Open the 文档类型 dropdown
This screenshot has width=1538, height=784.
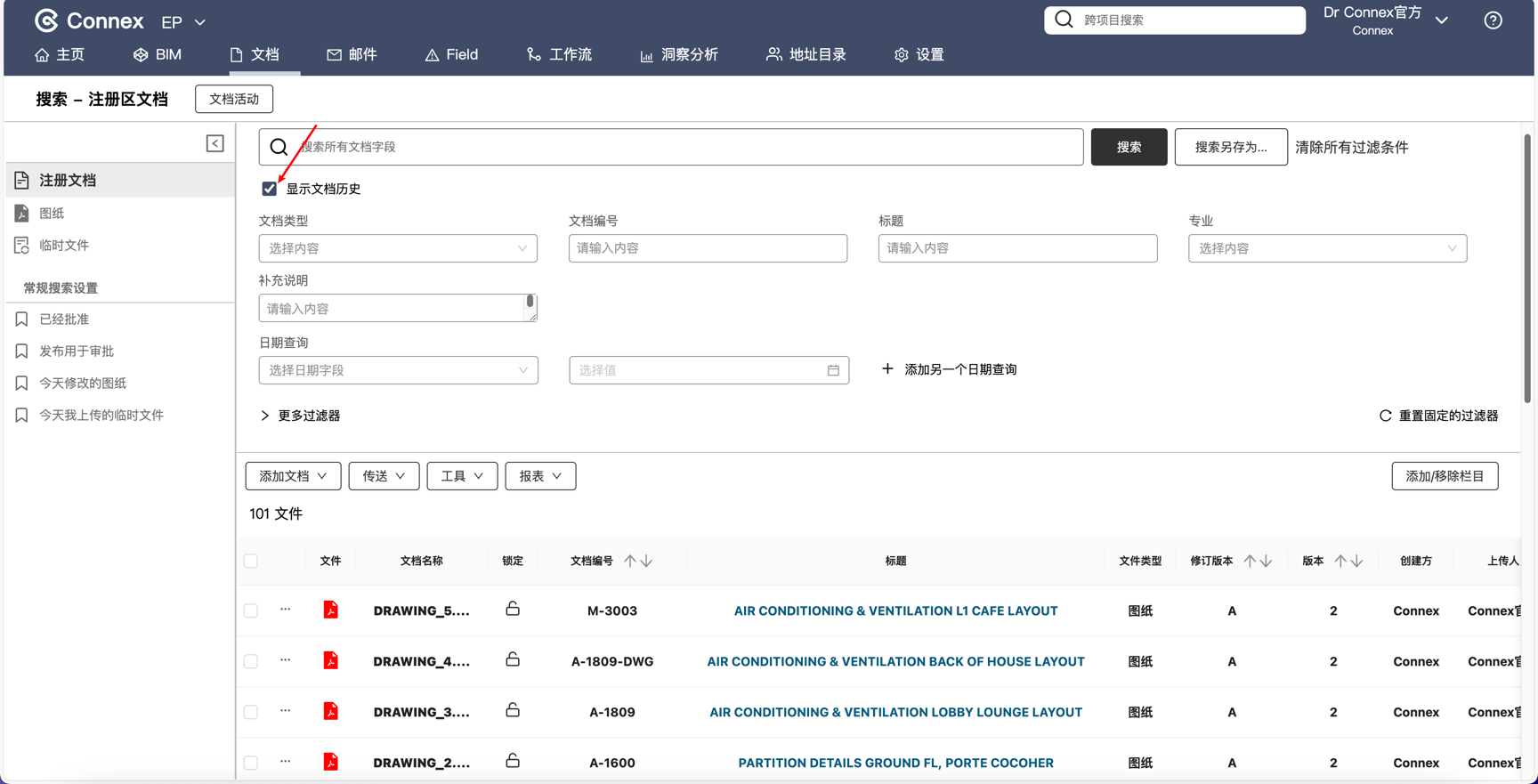(x=398, y=248)
